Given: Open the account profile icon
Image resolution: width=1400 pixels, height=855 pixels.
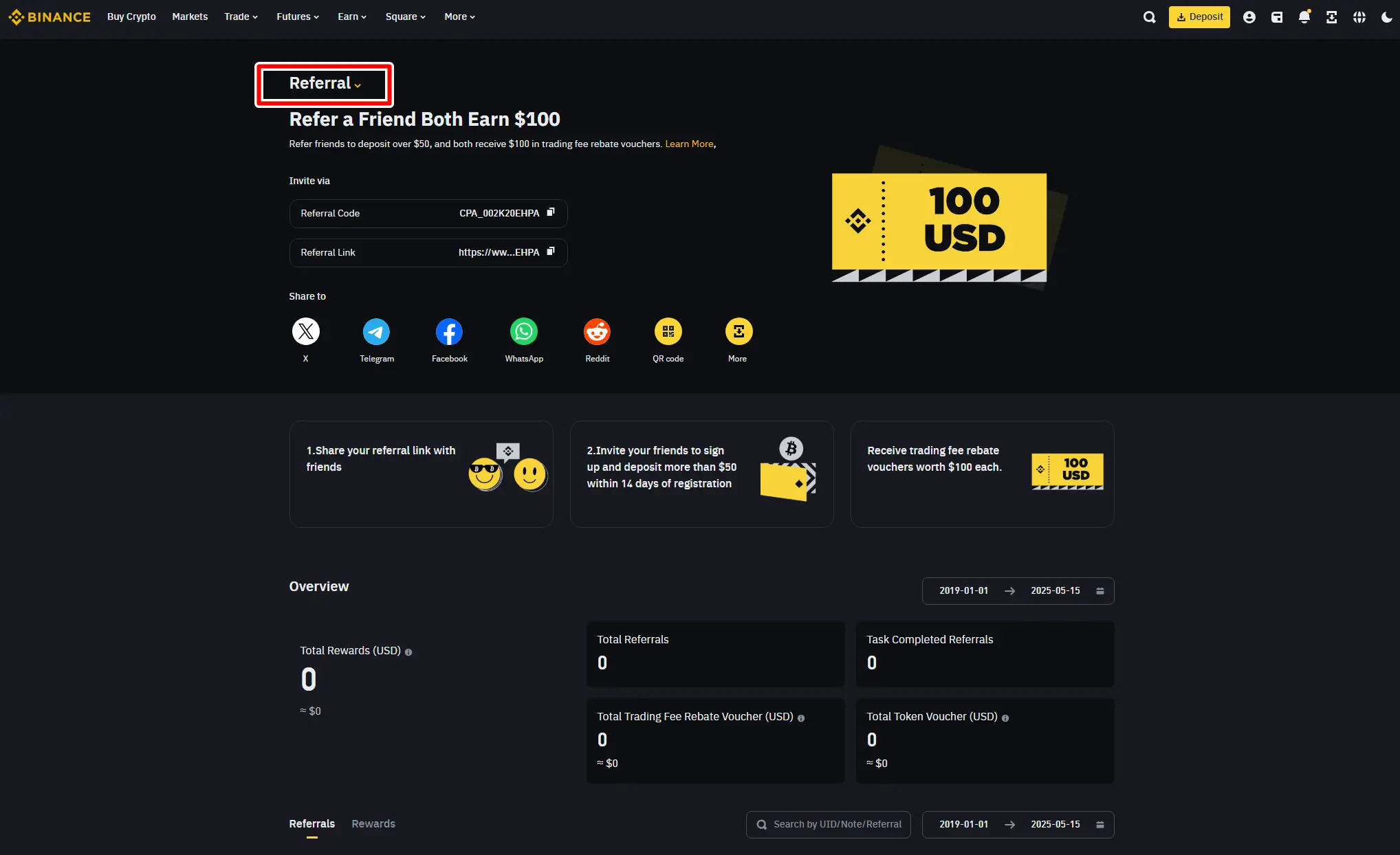Looking at the screenshot, I should click(1249, 17).
